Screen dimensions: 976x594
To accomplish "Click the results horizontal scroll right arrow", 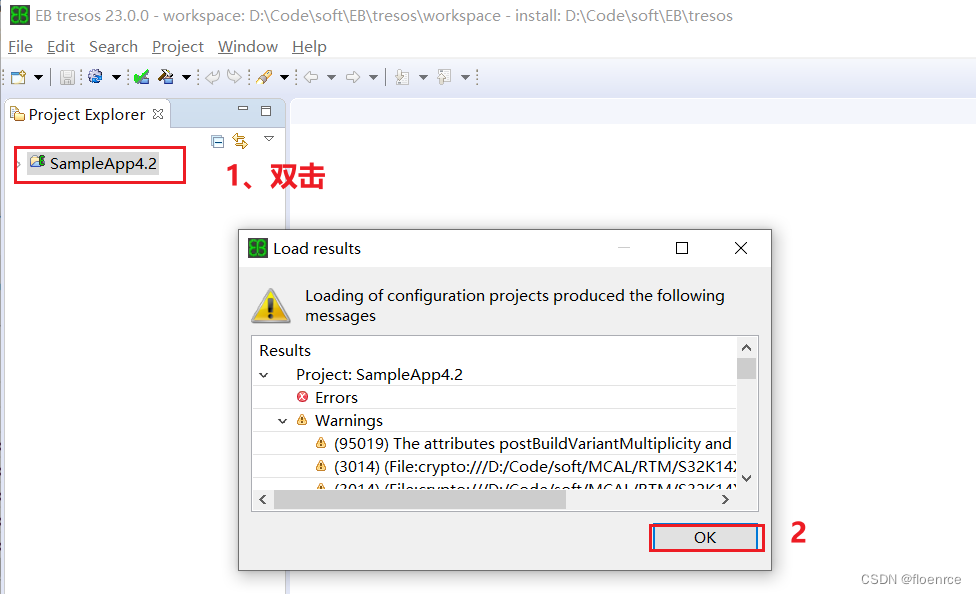I will pyautogui.click(x=725, y=499).
